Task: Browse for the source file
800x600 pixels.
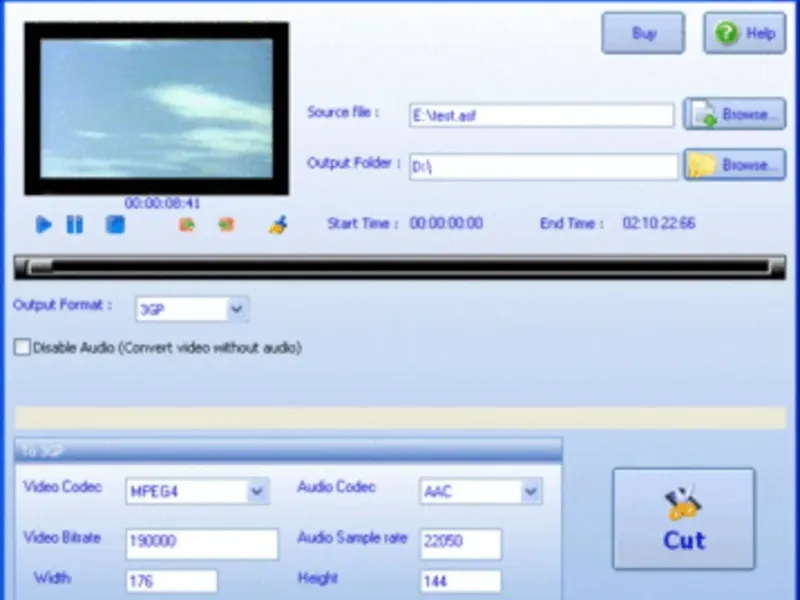Action: coord(735,114)
